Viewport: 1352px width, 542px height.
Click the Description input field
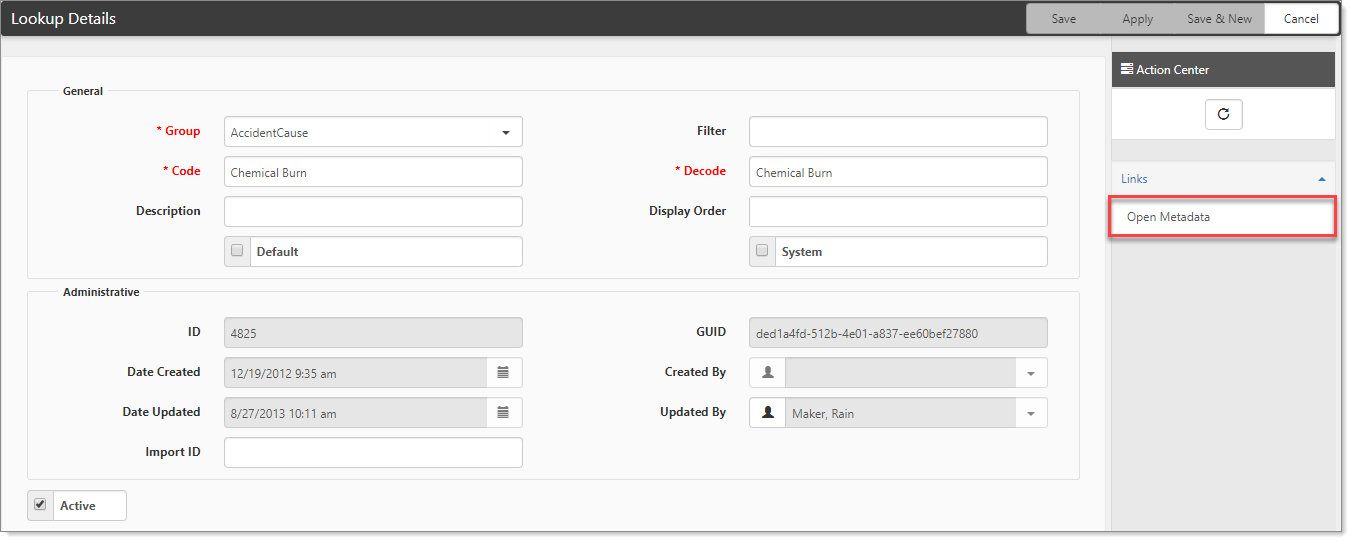373,212
